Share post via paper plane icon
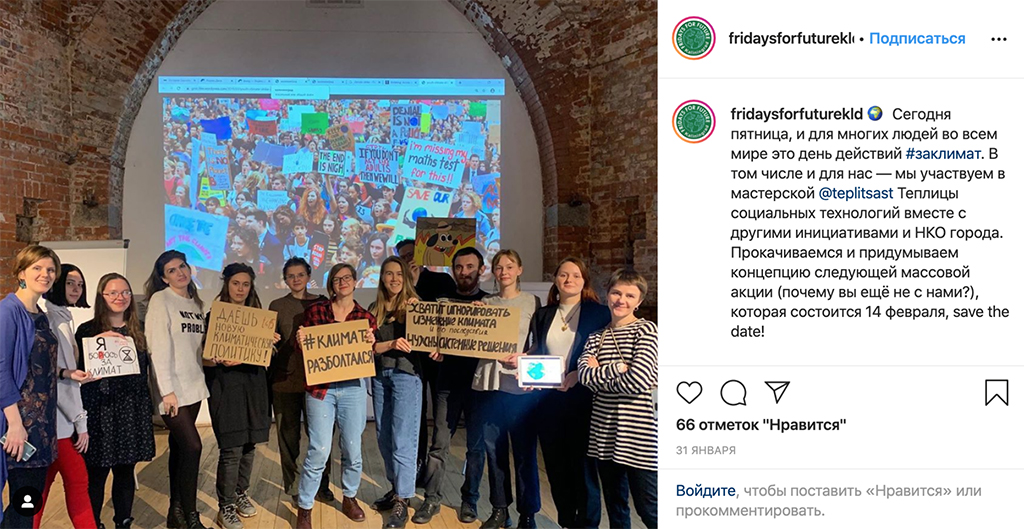The width and height of the screenshot is (1024, 529). point(777,392)
